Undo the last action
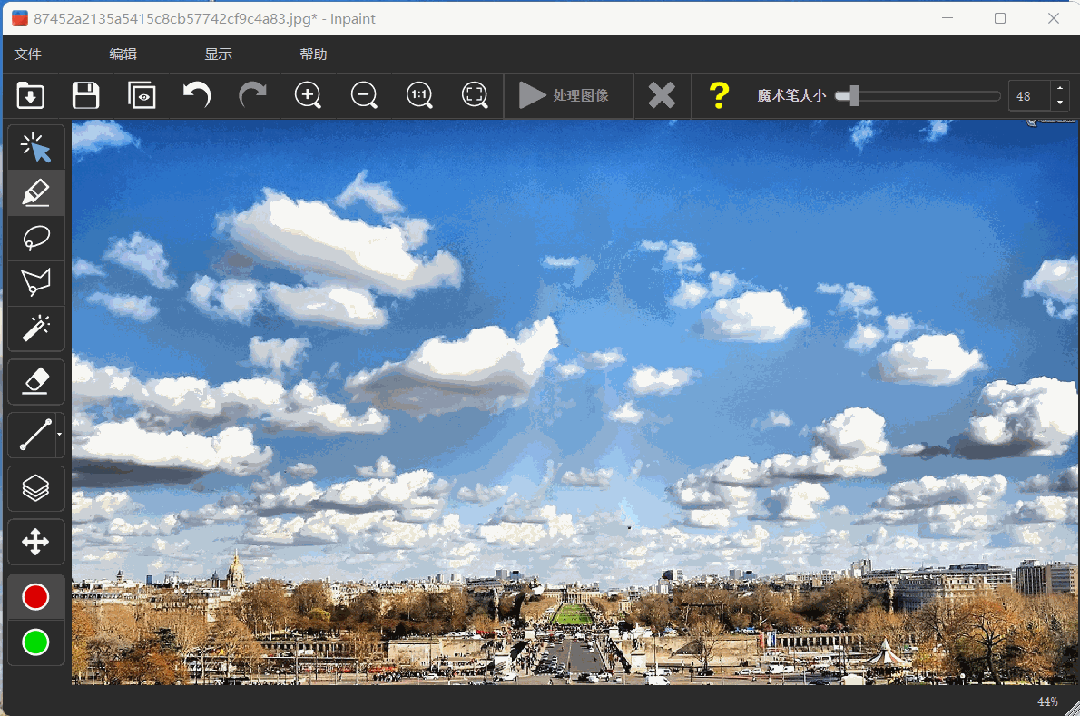 [197, 95]
